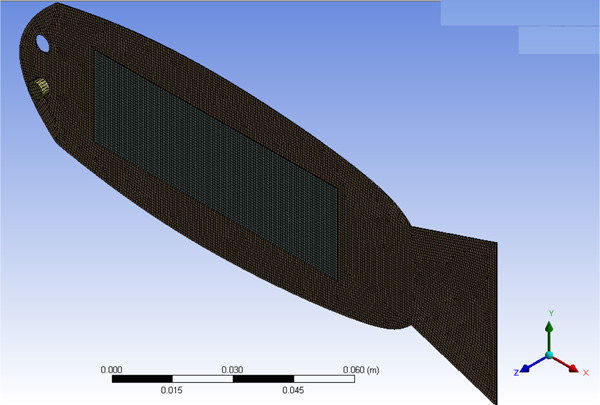600x405 pixels.
Task: Click the '0.015' ruler label
Action: 171,390
